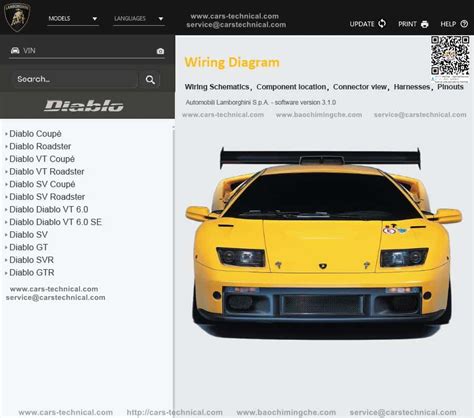This screenshot has height=418, width=474.
Task: Select the Diablo Coupé label
Action: click(x=35, y=134)
